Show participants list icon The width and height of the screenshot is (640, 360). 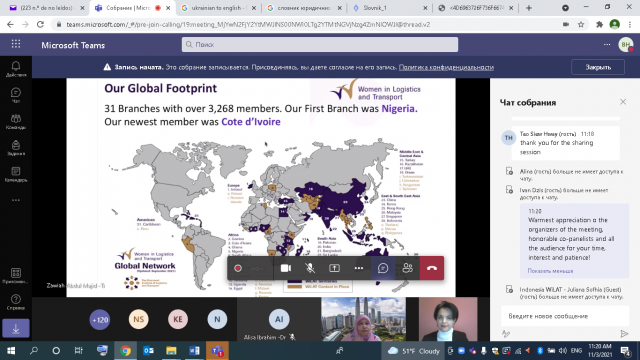(407, 268)
